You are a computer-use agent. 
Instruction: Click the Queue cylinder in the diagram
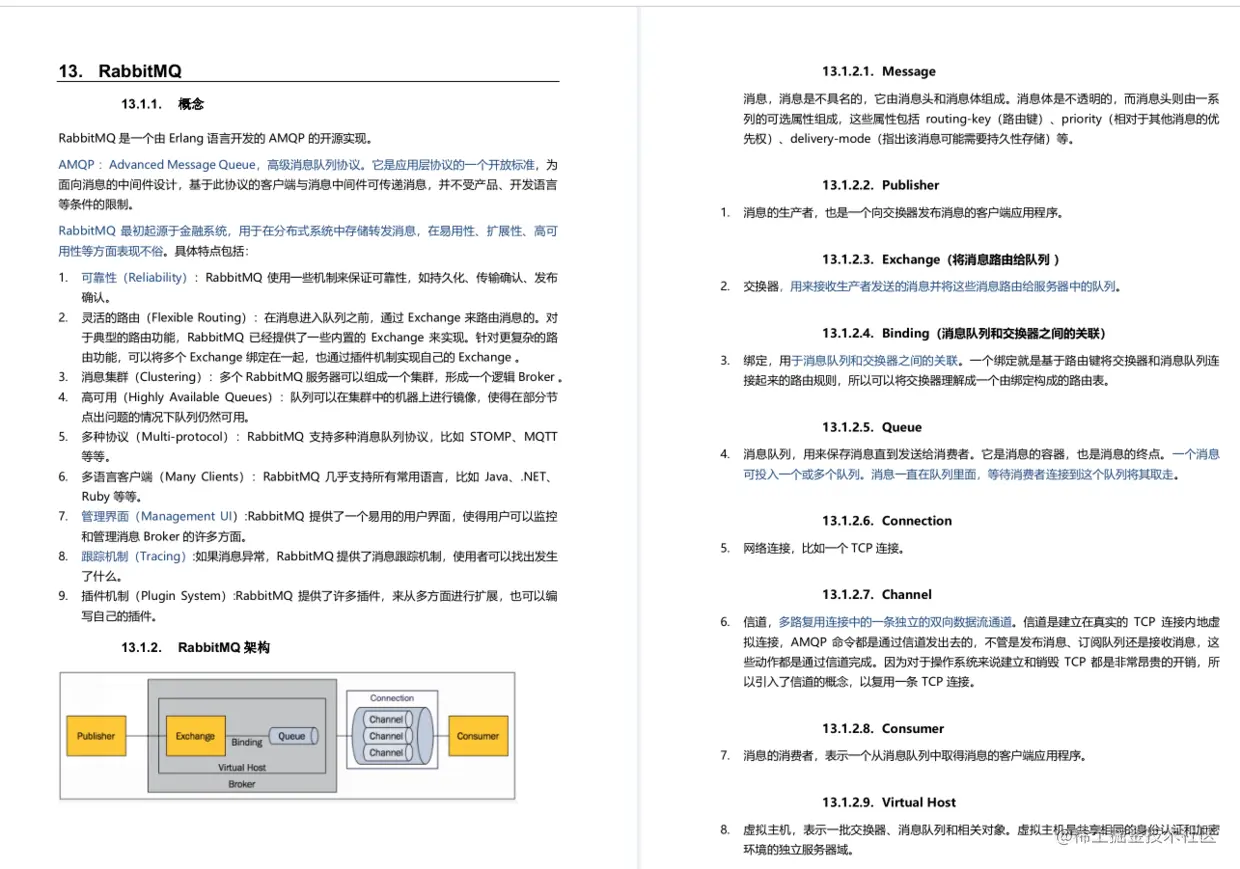tap(292, 736)
